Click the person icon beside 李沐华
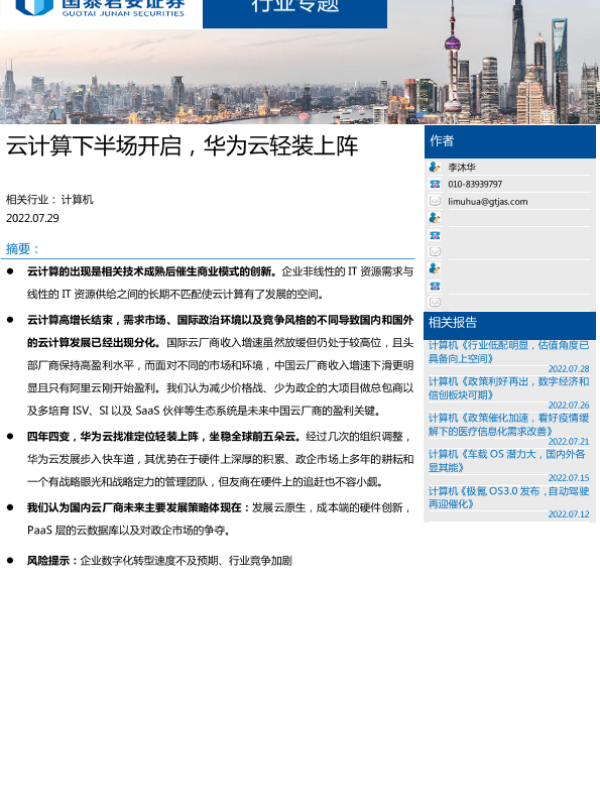This screenshot has width=600, height=800. pyautogui.click(x=435, y=168)
